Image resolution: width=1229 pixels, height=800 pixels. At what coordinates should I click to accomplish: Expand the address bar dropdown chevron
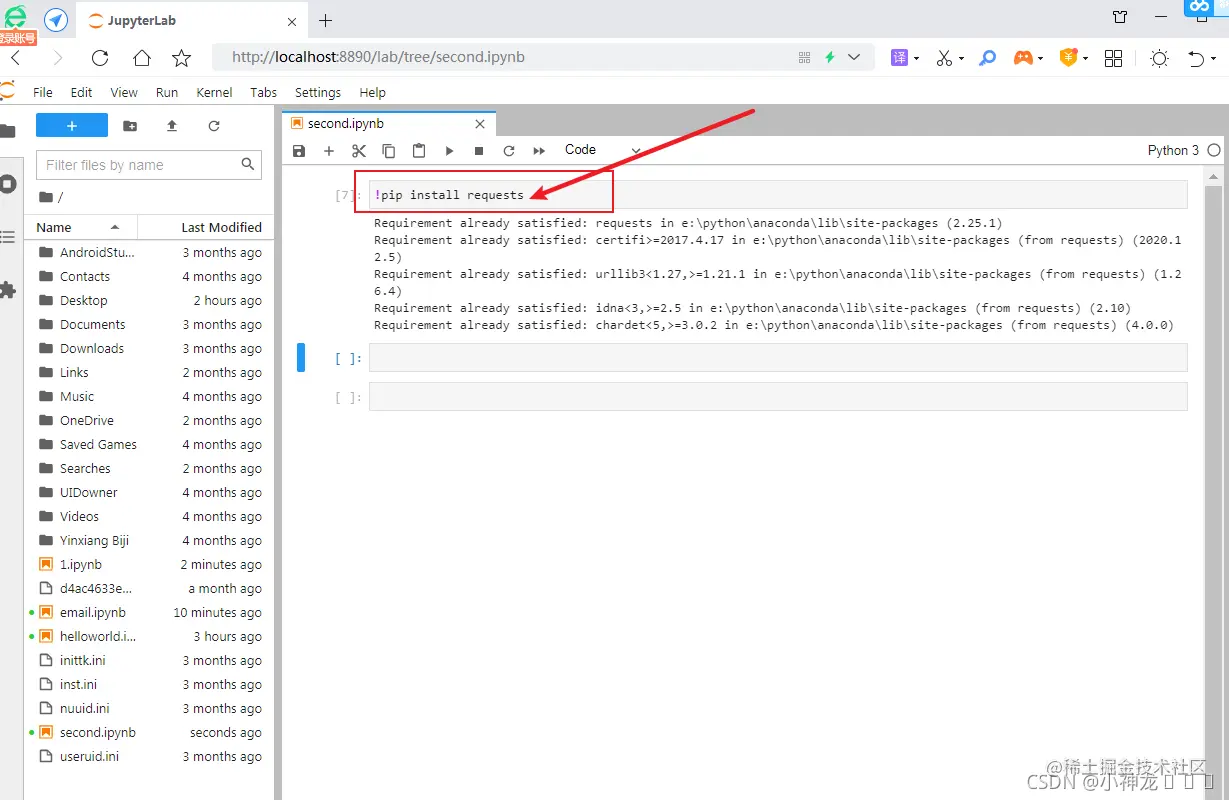[x=854, y=58]
